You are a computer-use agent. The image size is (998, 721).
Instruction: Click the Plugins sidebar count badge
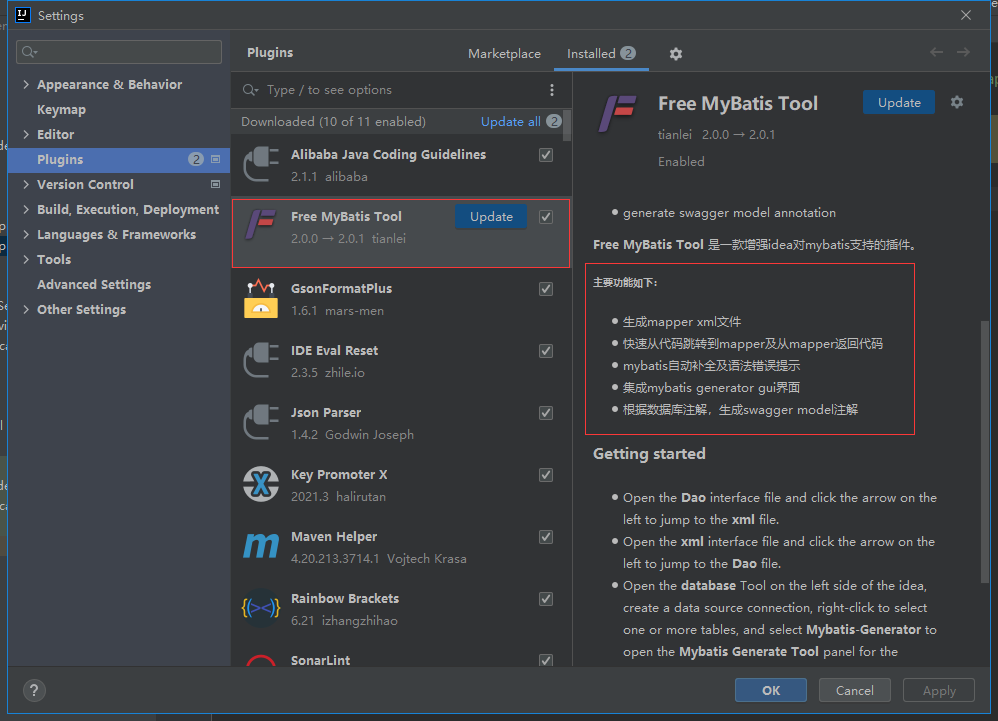pos(195,159)
